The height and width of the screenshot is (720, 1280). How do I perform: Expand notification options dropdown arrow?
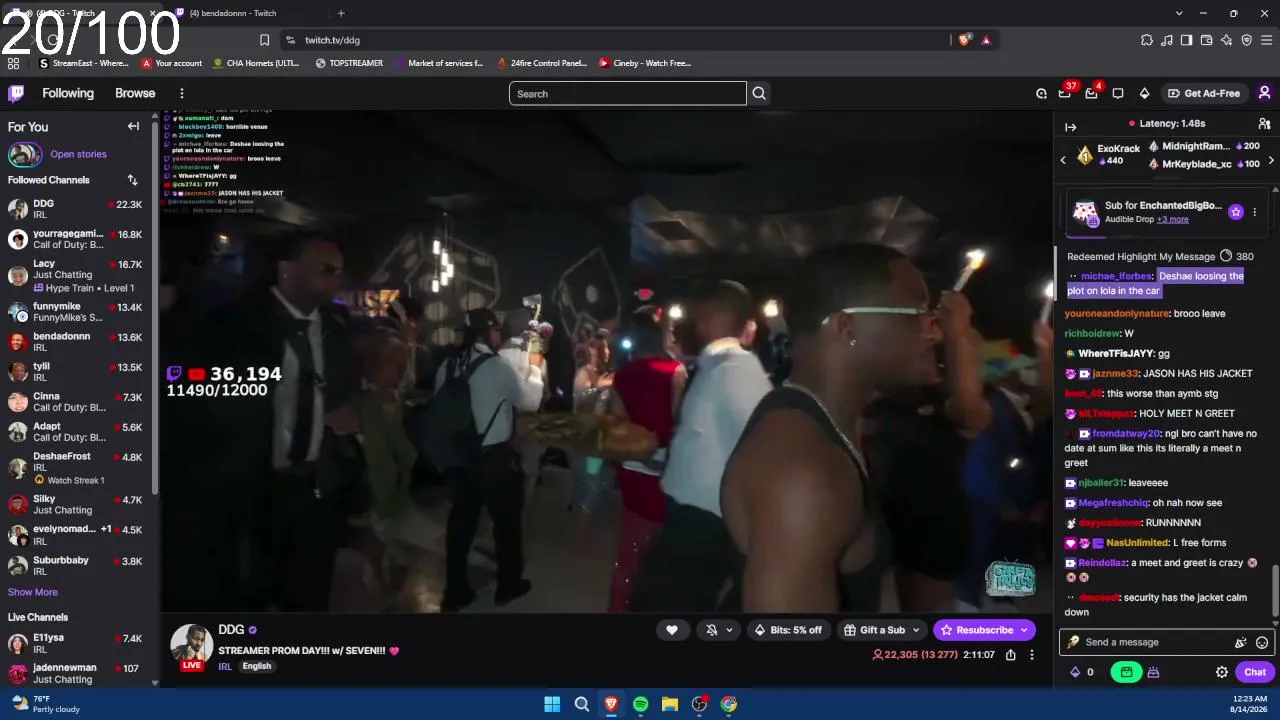point(729,630)
